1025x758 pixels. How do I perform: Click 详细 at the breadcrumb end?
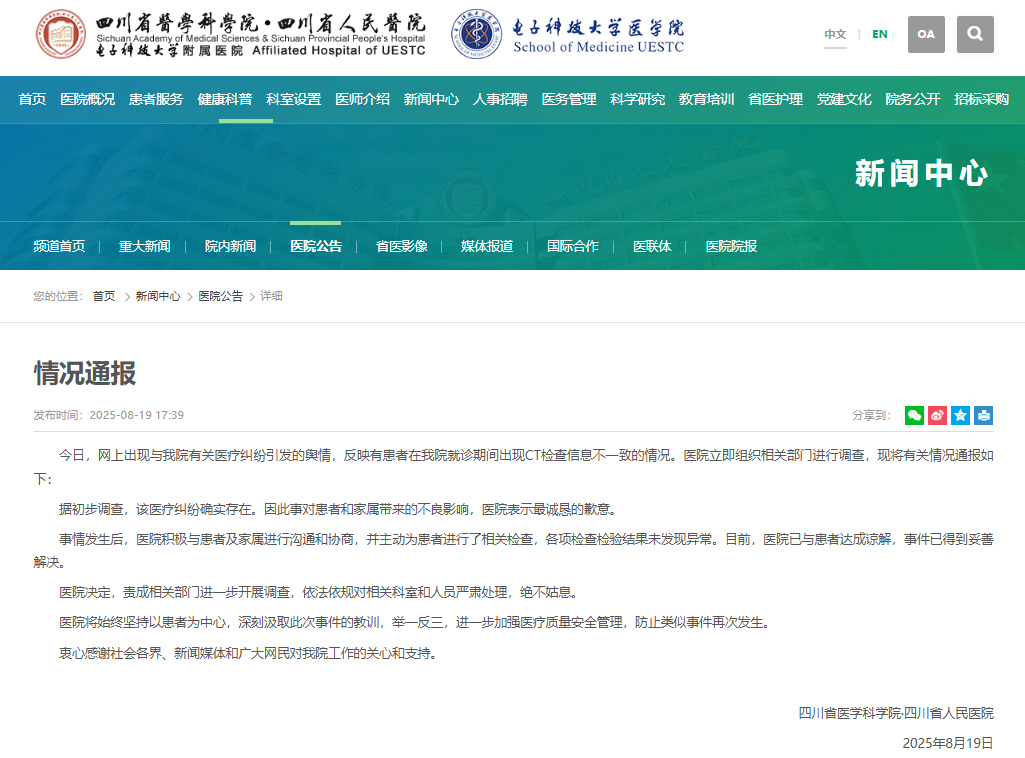pyautogui.click(x=271, y=297)
